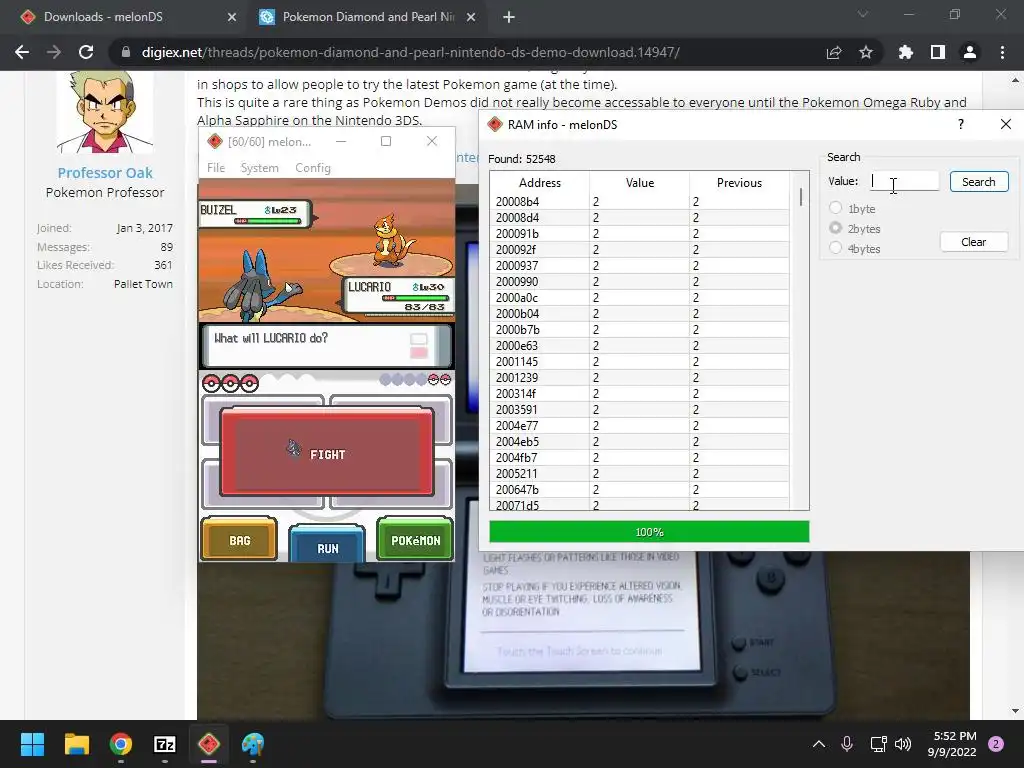Open the melonDS Config menu
This screenshot has width=1024, height=768.
313,168
